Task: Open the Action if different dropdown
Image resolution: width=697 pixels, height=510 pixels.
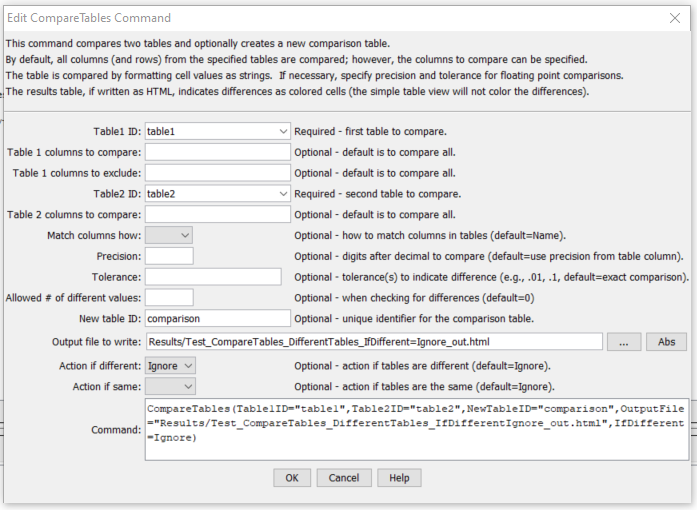Action: 170,366
